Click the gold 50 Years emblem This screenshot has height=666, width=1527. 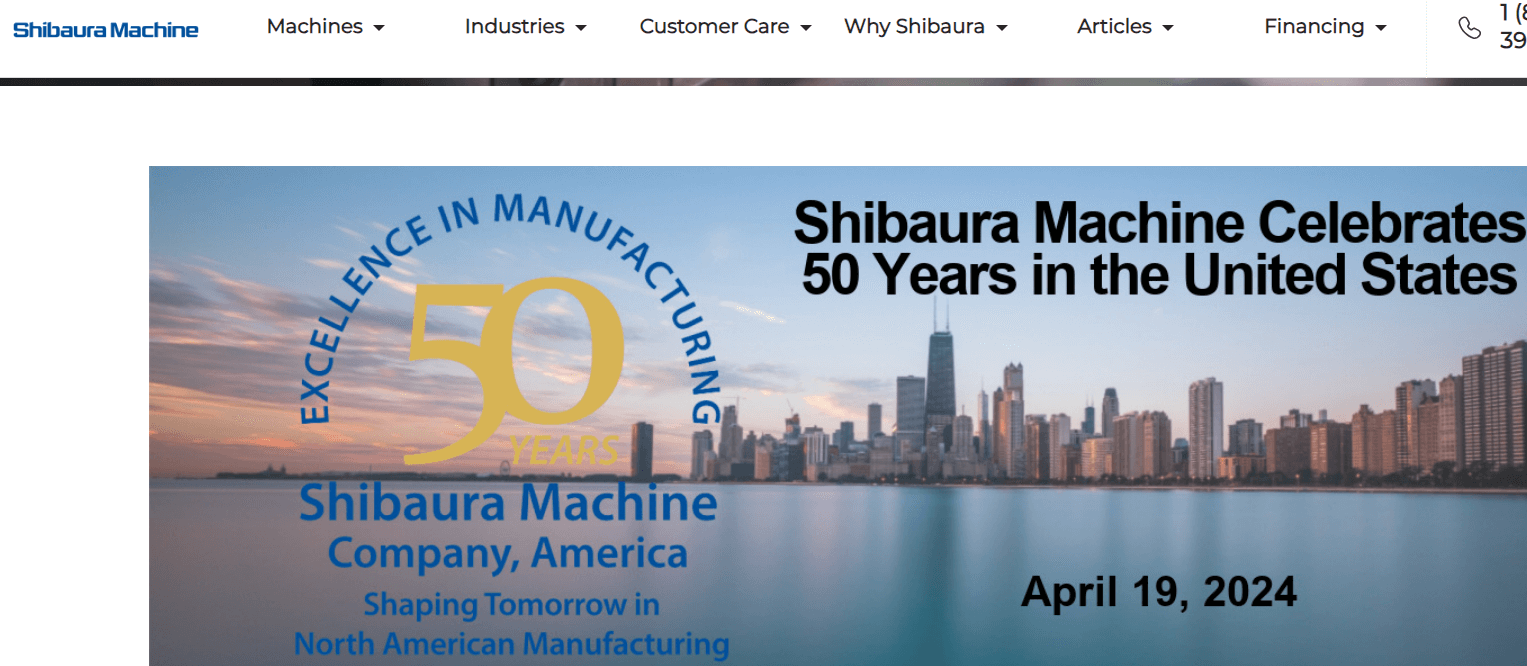515,371
